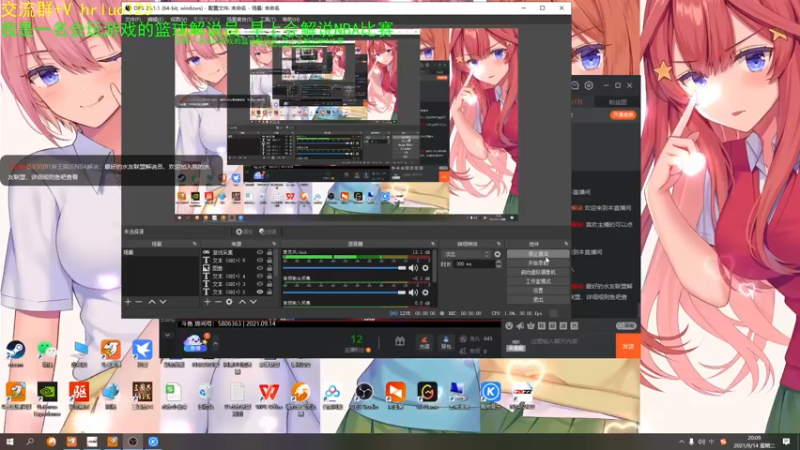Open Desktop Audio settings gear

[425, 292]
